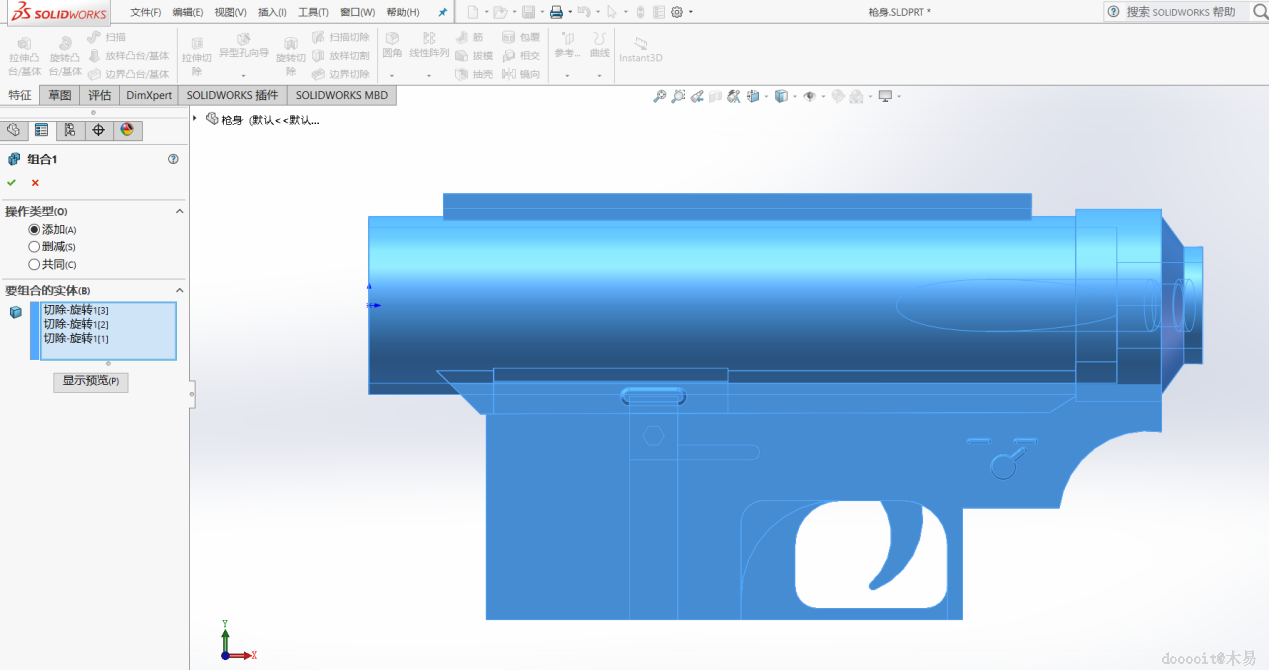1269x670 pixels.
Task: Click the 显示预览(P) button
Action: click(x=90, y=381)
